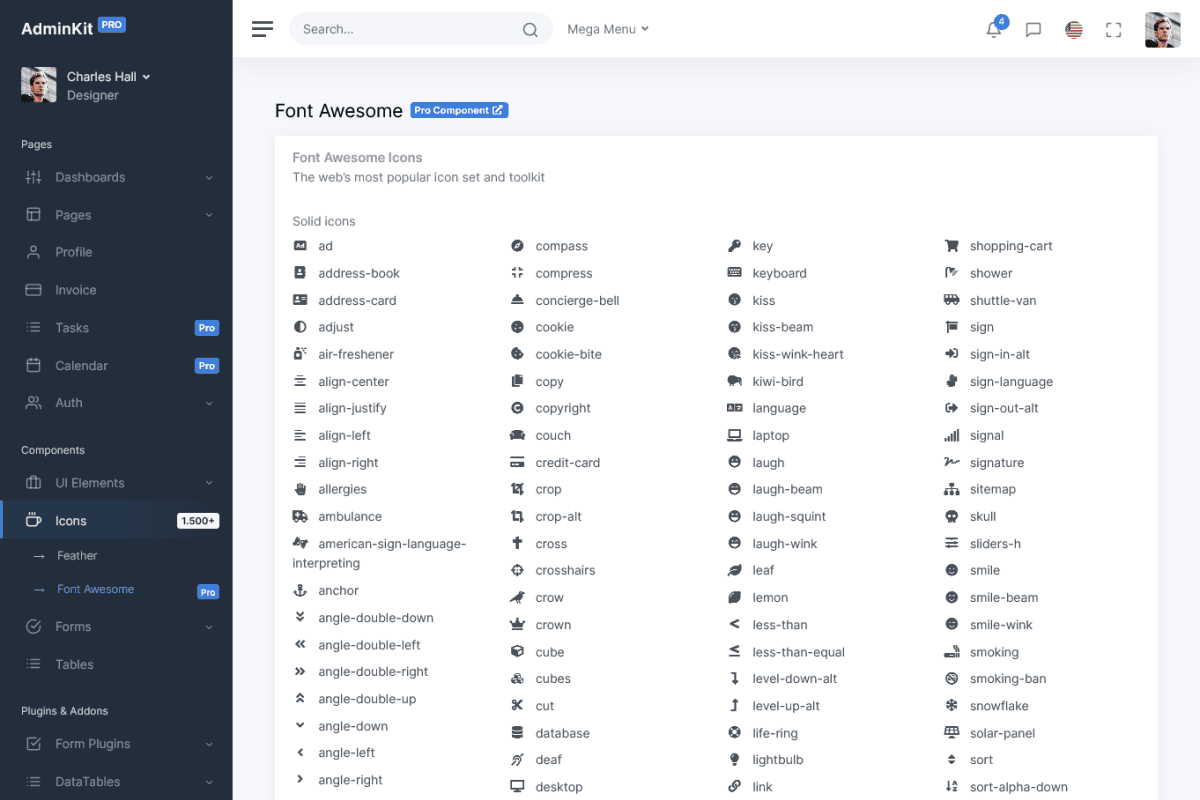The height and width of the screenshot is (800, 1200).
Task: Select the Feather icons submenu item
Action: click(116, 556)
